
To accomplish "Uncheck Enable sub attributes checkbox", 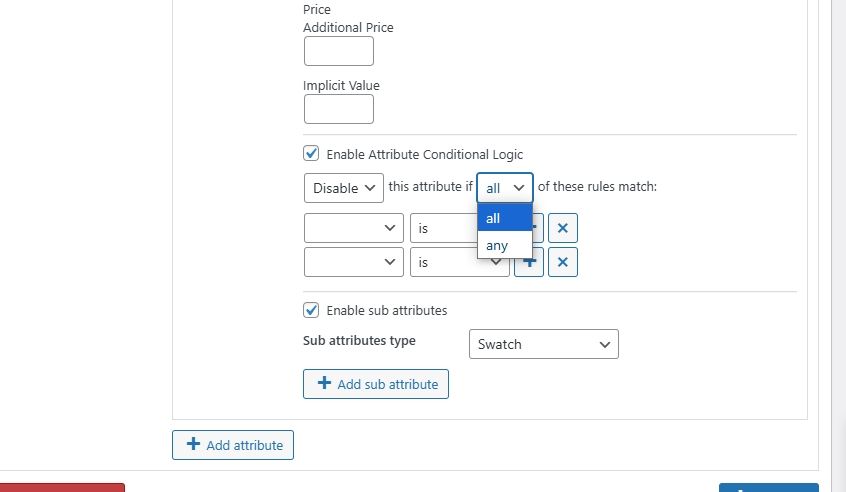I will 311,310.
